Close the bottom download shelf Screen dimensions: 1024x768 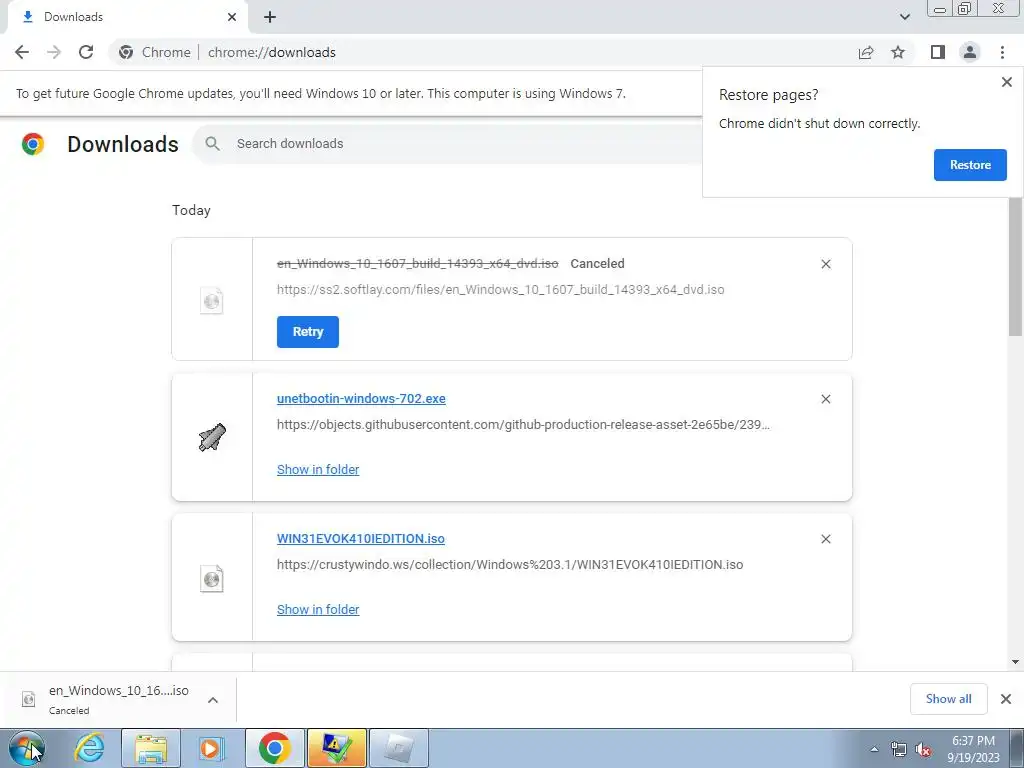(x=1006, y=699)
